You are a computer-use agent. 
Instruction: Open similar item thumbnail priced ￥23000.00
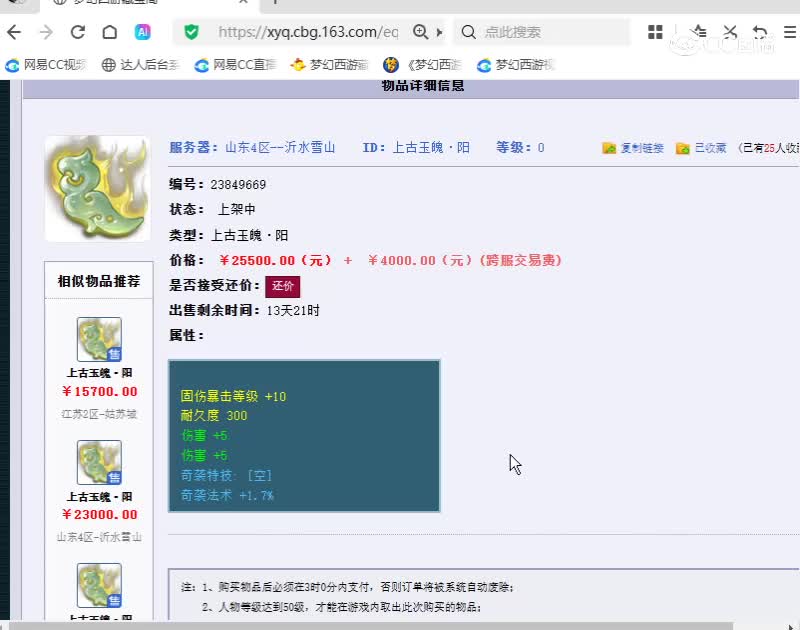click(x=99, y=462)
